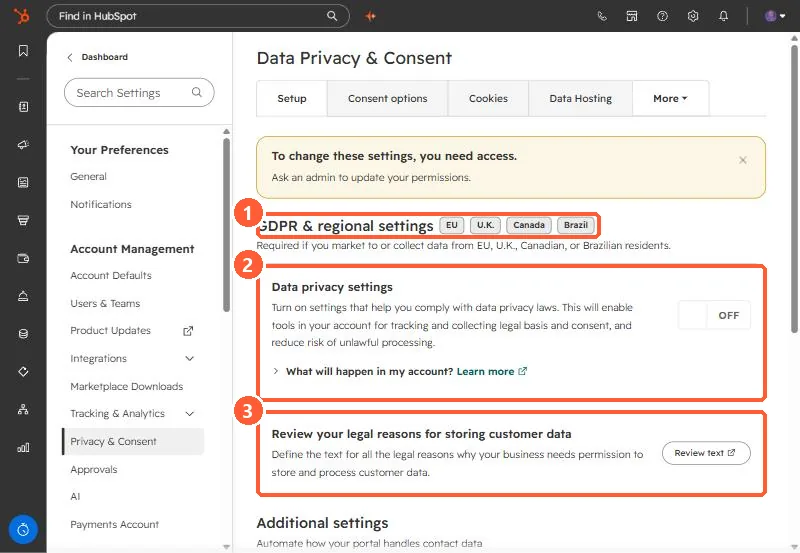Open the Reporting bar chart icon

23,447
